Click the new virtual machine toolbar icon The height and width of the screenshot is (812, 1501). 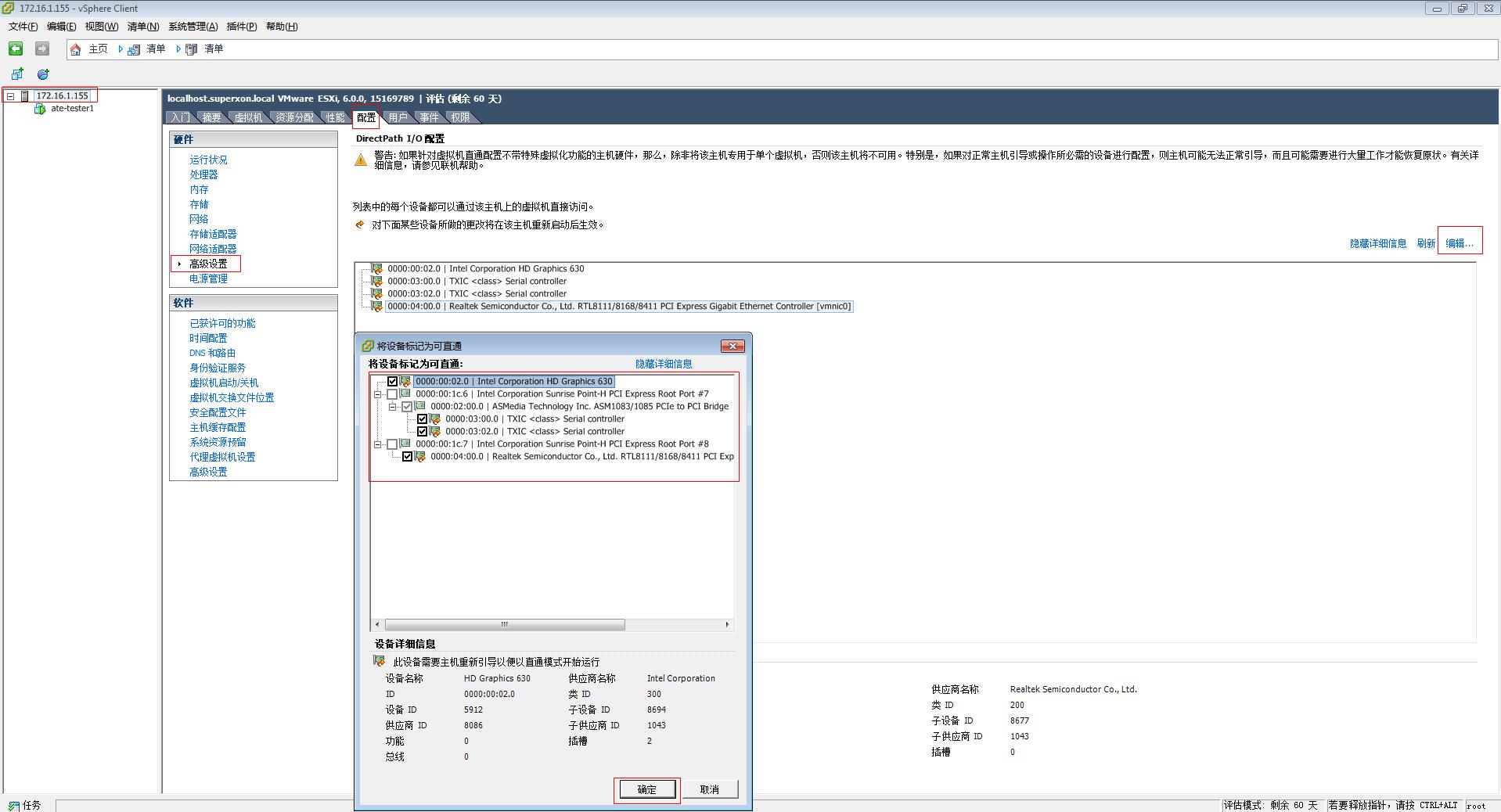click(x=17, y=74)
